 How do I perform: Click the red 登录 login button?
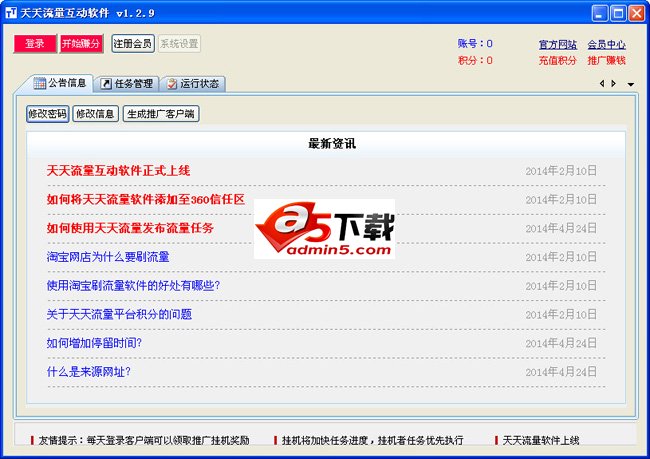point(35,44)
